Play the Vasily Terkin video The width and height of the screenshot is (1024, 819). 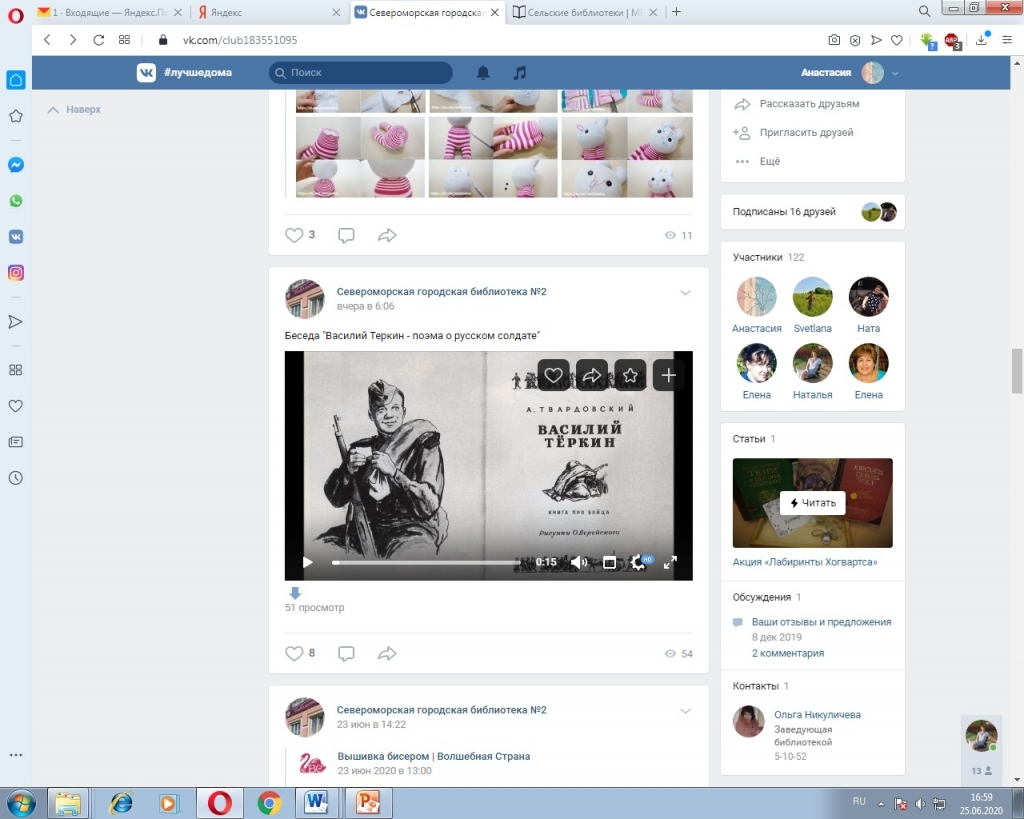[x=307, y=562]
